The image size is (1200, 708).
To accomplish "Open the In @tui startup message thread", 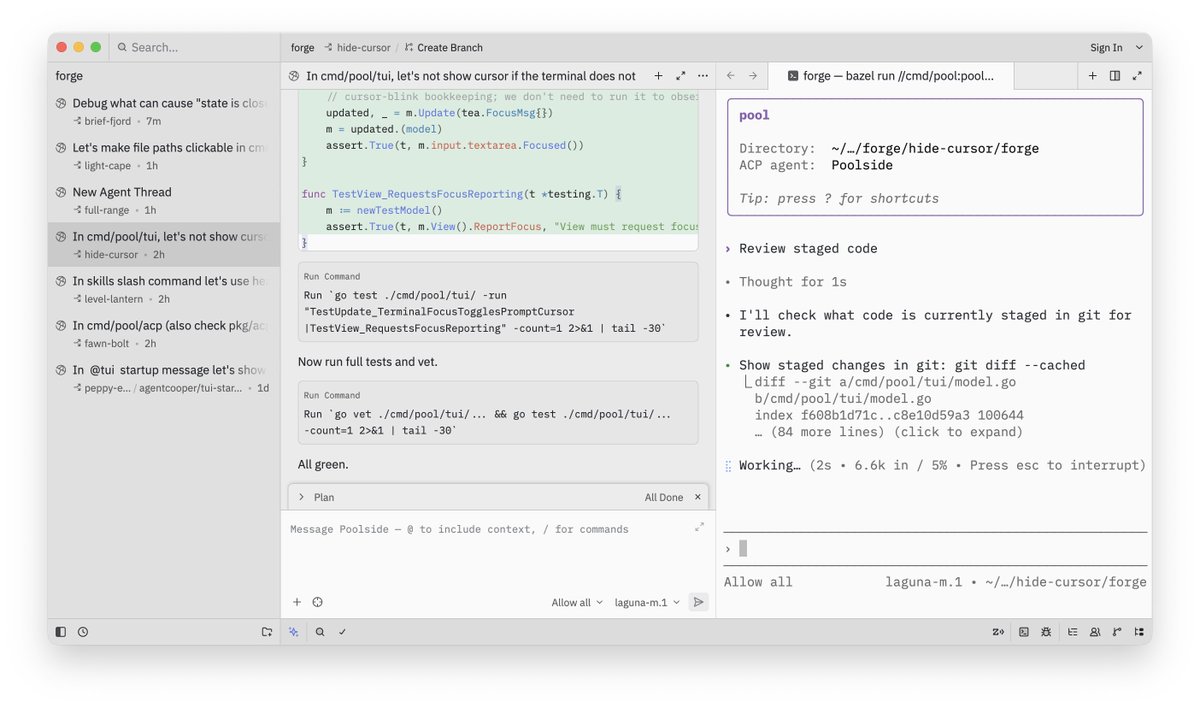I will (164, 378).
